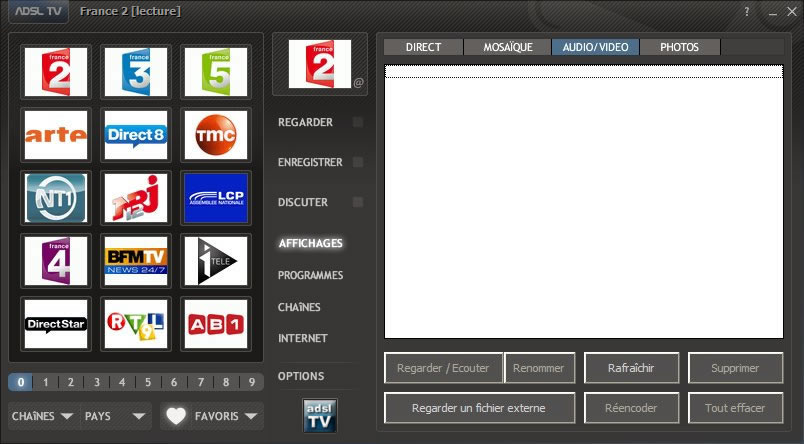
Task: Select channel page 2
Action: (x=71, y=382)
